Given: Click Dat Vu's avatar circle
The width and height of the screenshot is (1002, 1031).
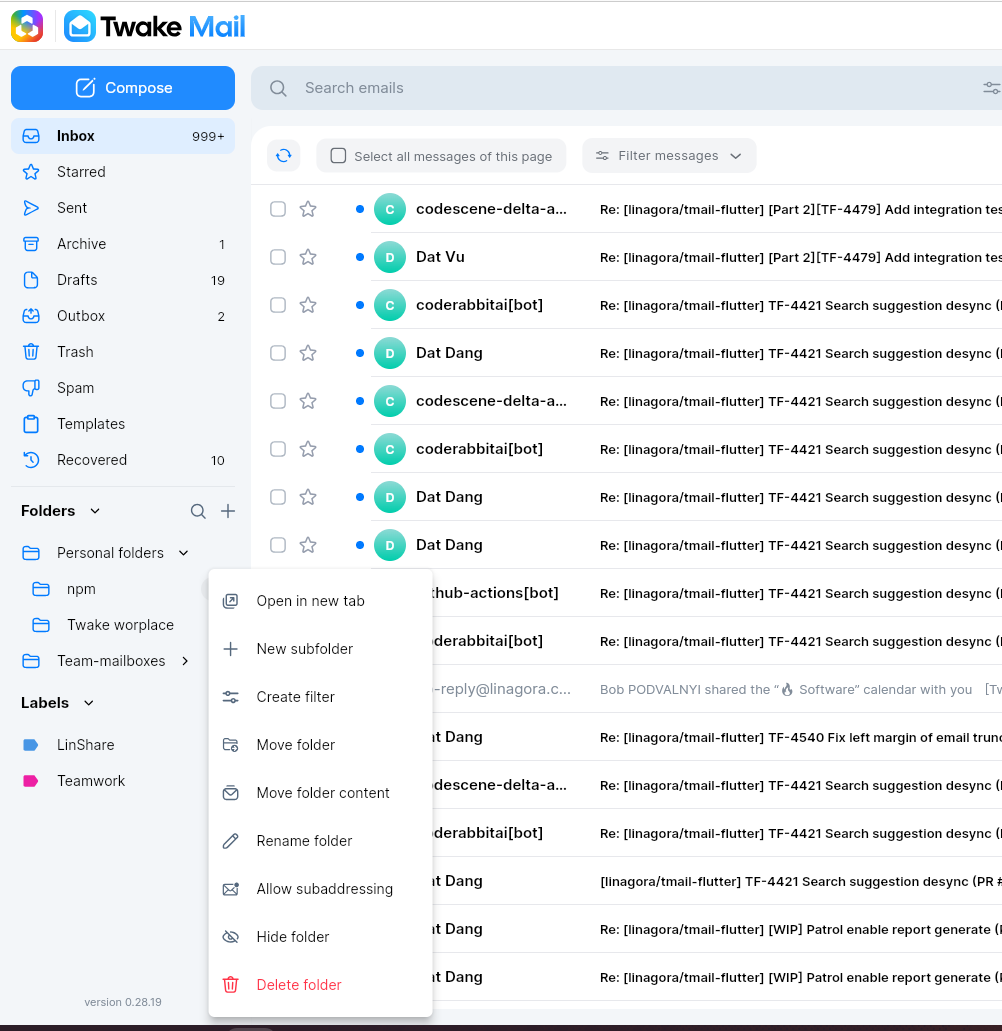Looking at the screenshot, I should [389, 257].
